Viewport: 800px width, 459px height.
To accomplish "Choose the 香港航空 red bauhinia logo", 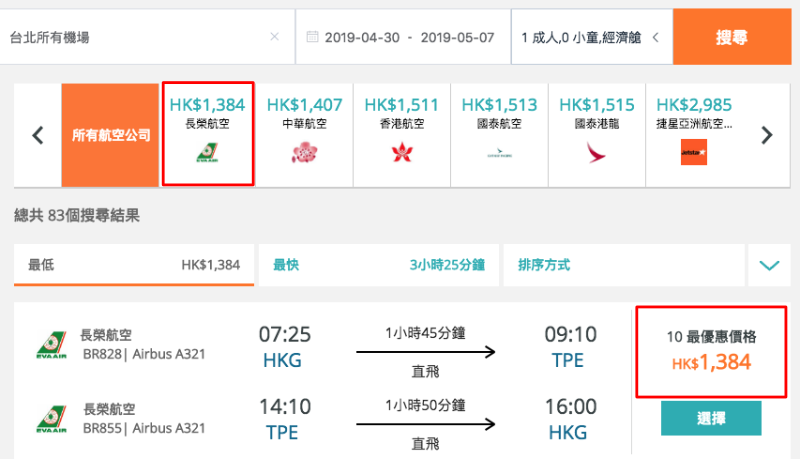I will 402,152.
